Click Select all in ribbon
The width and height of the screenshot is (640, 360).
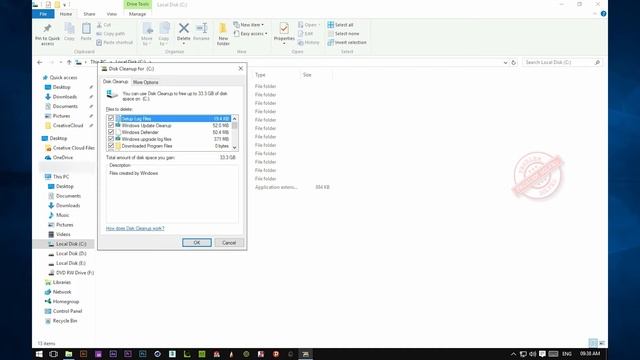[340, 25]
